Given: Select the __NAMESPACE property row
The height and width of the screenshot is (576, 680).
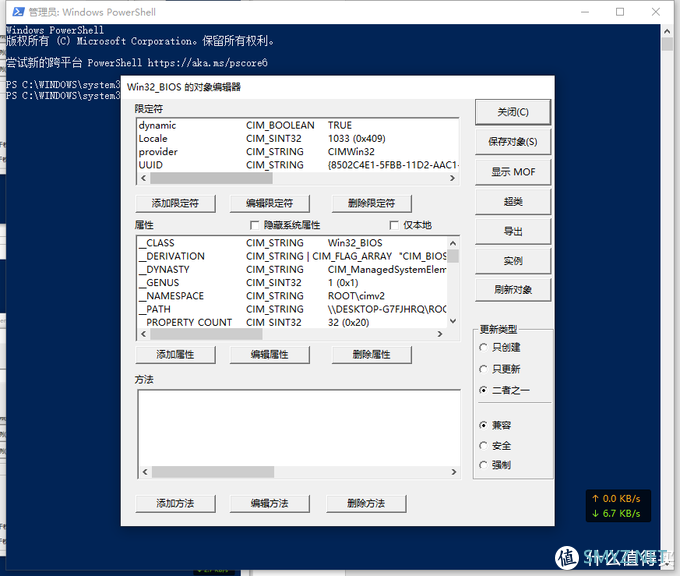Looking at the screenshot, I should (x=292, y=296).
